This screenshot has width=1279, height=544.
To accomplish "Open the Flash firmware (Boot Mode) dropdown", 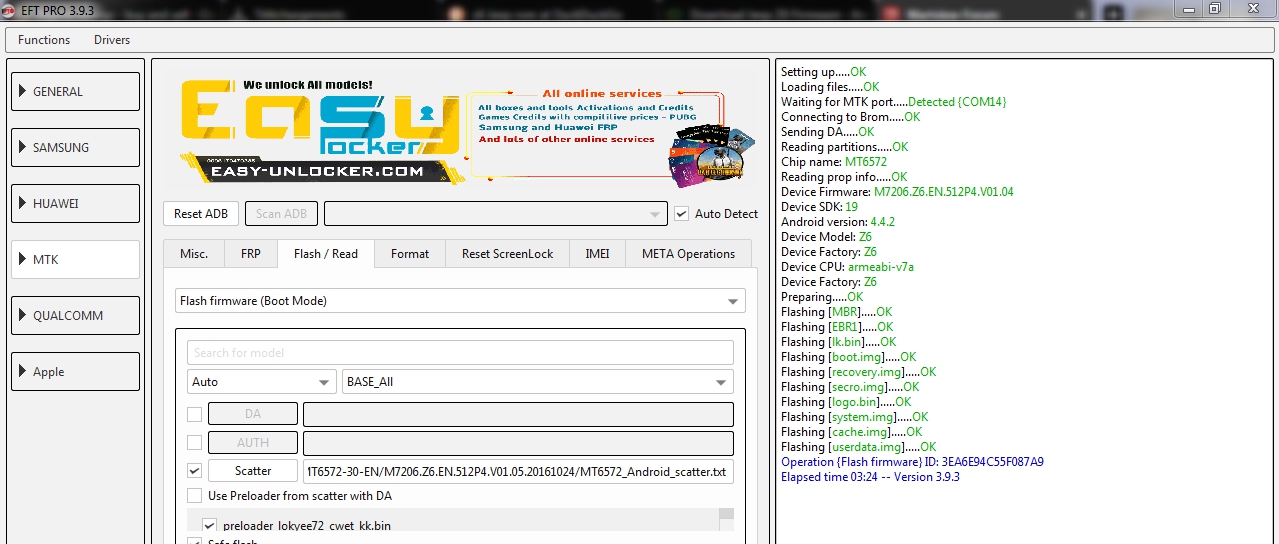I will coord(460,301).
